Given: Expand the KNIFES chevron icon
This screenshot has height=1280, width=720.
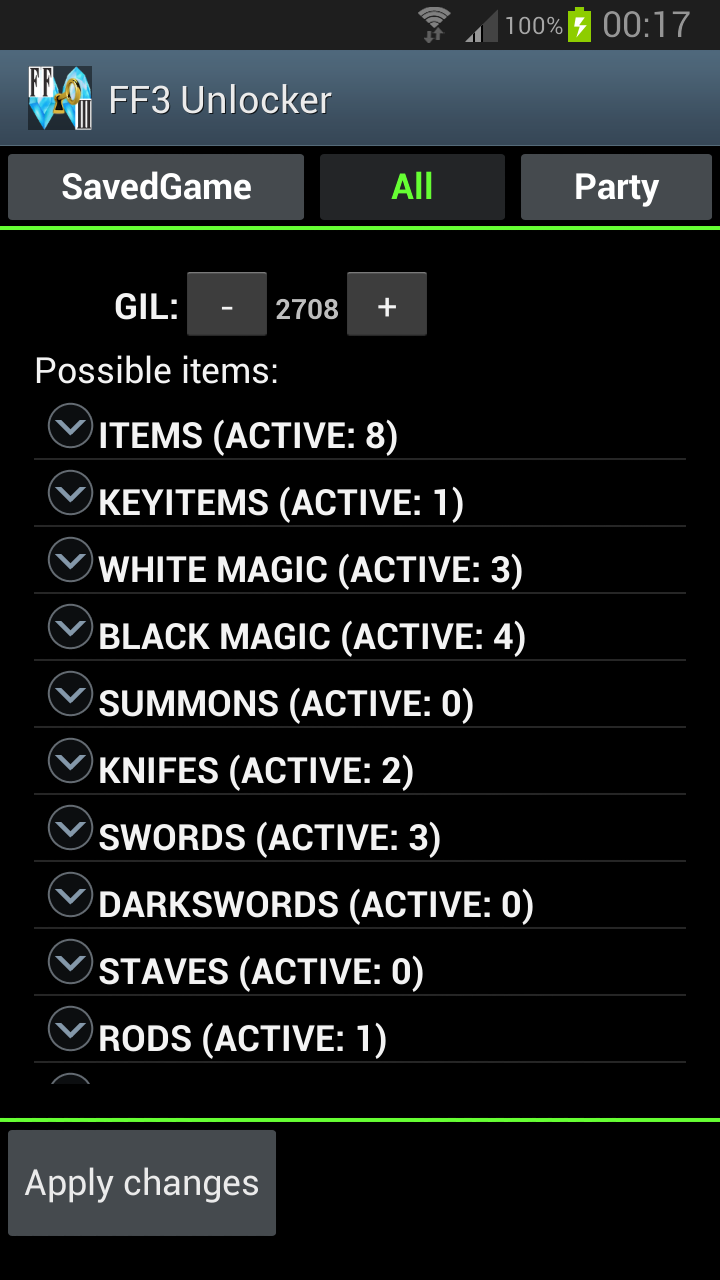Looking at the screenshot, I should [71, 761].
